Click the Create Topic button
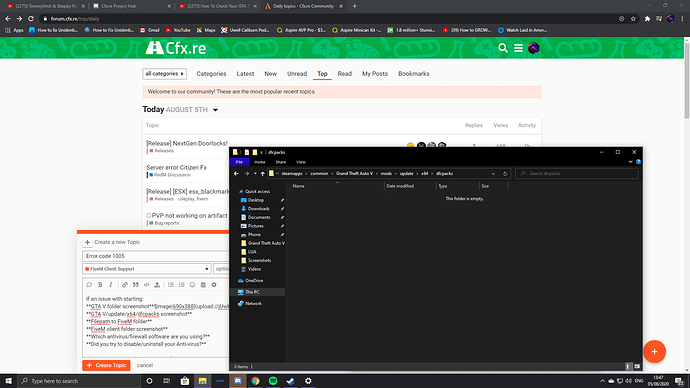The height and width of the screenshot is (388, 690). [x=106, y=365]
